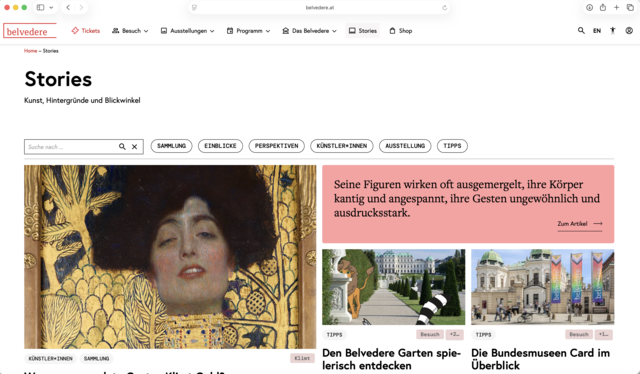Click the search magnifier icon in the header
Image resolution: width=640 pixels, height=374 pixels.
pos(581,31)
